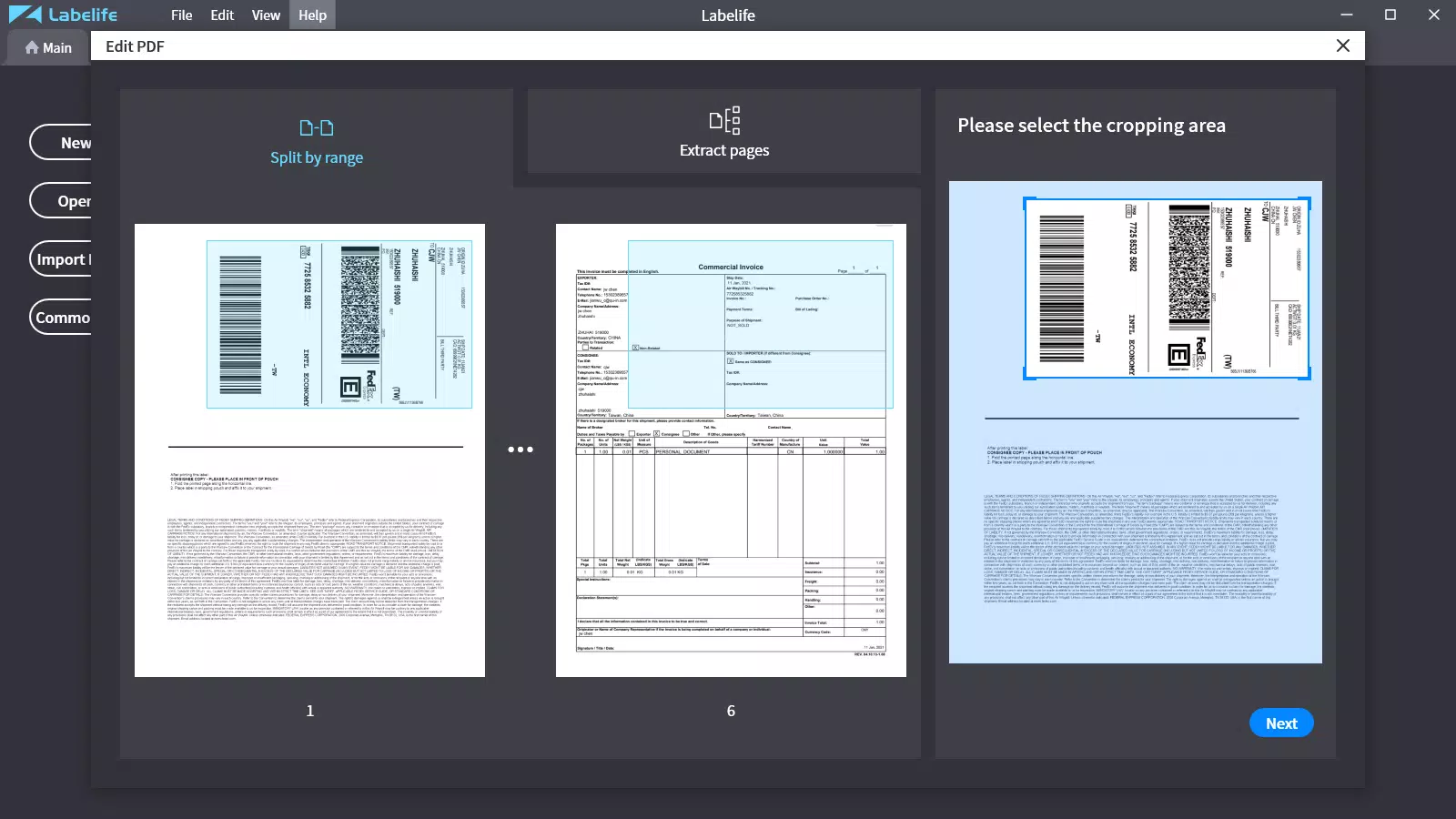
Task: Close the Edit PDF dialog
Action: (1342, 45)
